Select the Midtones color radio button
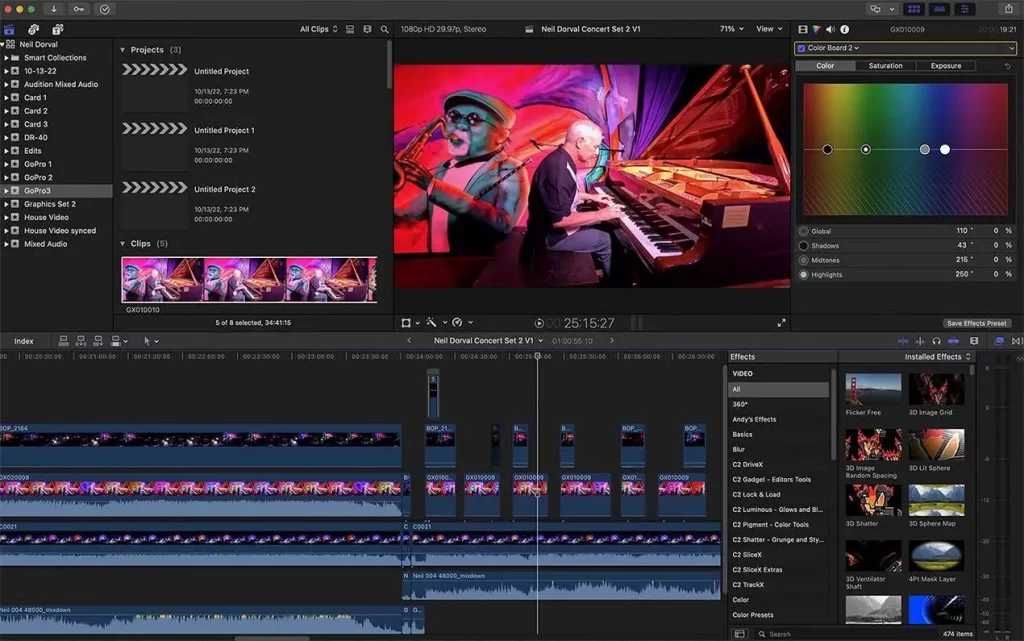Viewport: 1024px width, 641px height. [804, 260]
